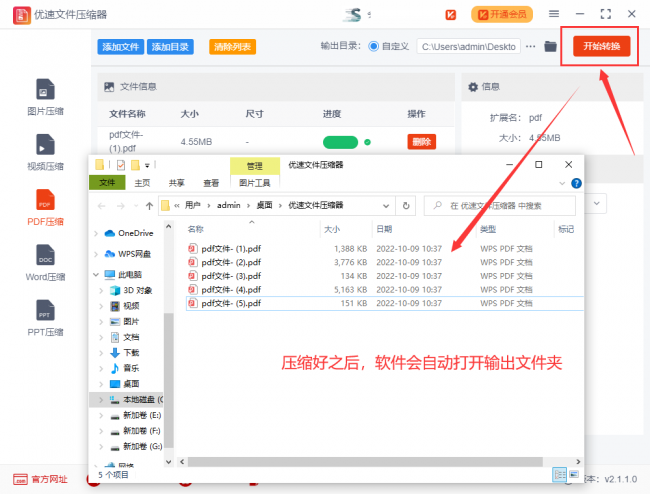Image resolution: width=650 pixels, height=494 pixels.
Task: Click the navigation pane vertical scrollbar
Action: 168,380
